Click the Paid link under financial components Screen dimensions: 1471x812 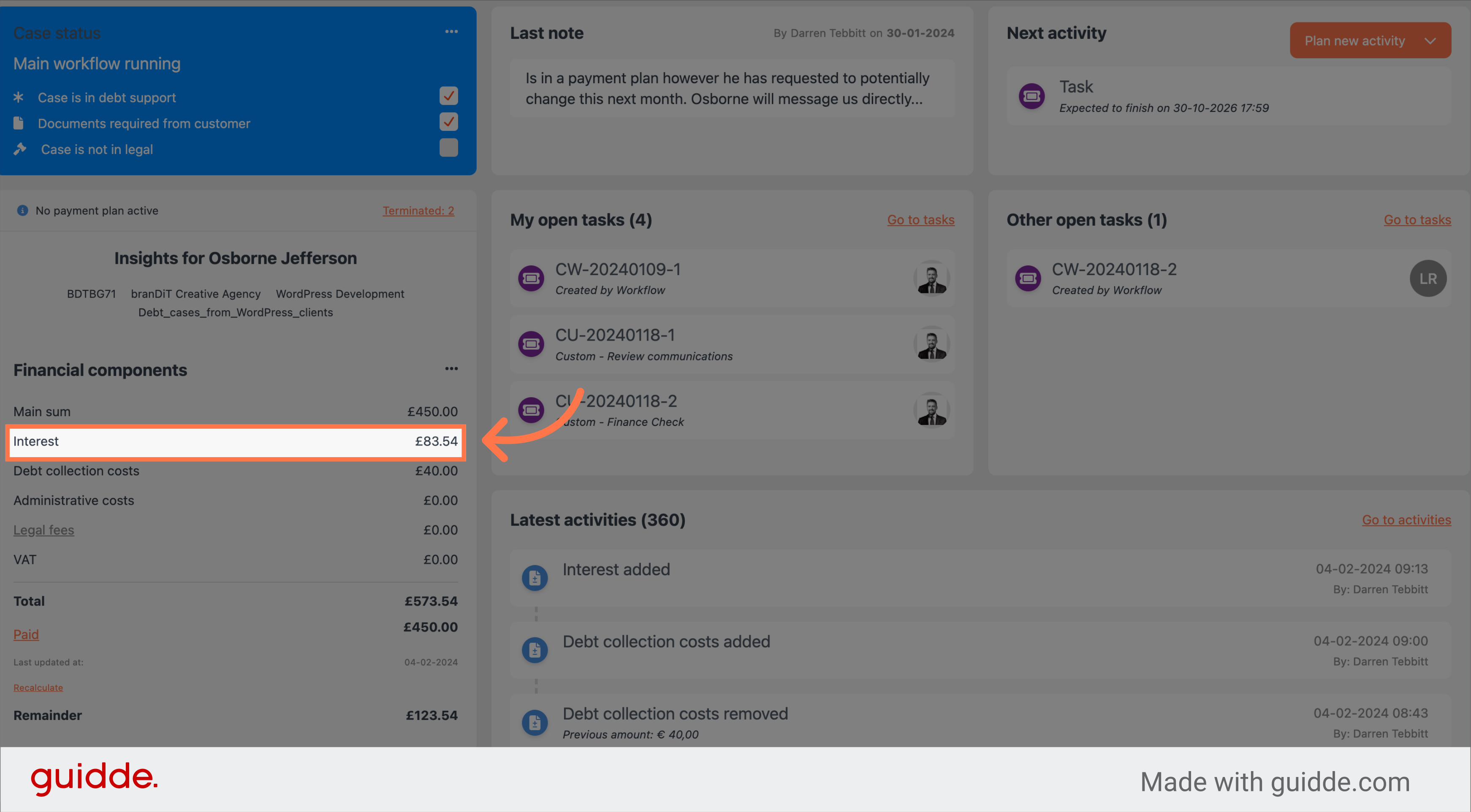click(x=26, y=634)
